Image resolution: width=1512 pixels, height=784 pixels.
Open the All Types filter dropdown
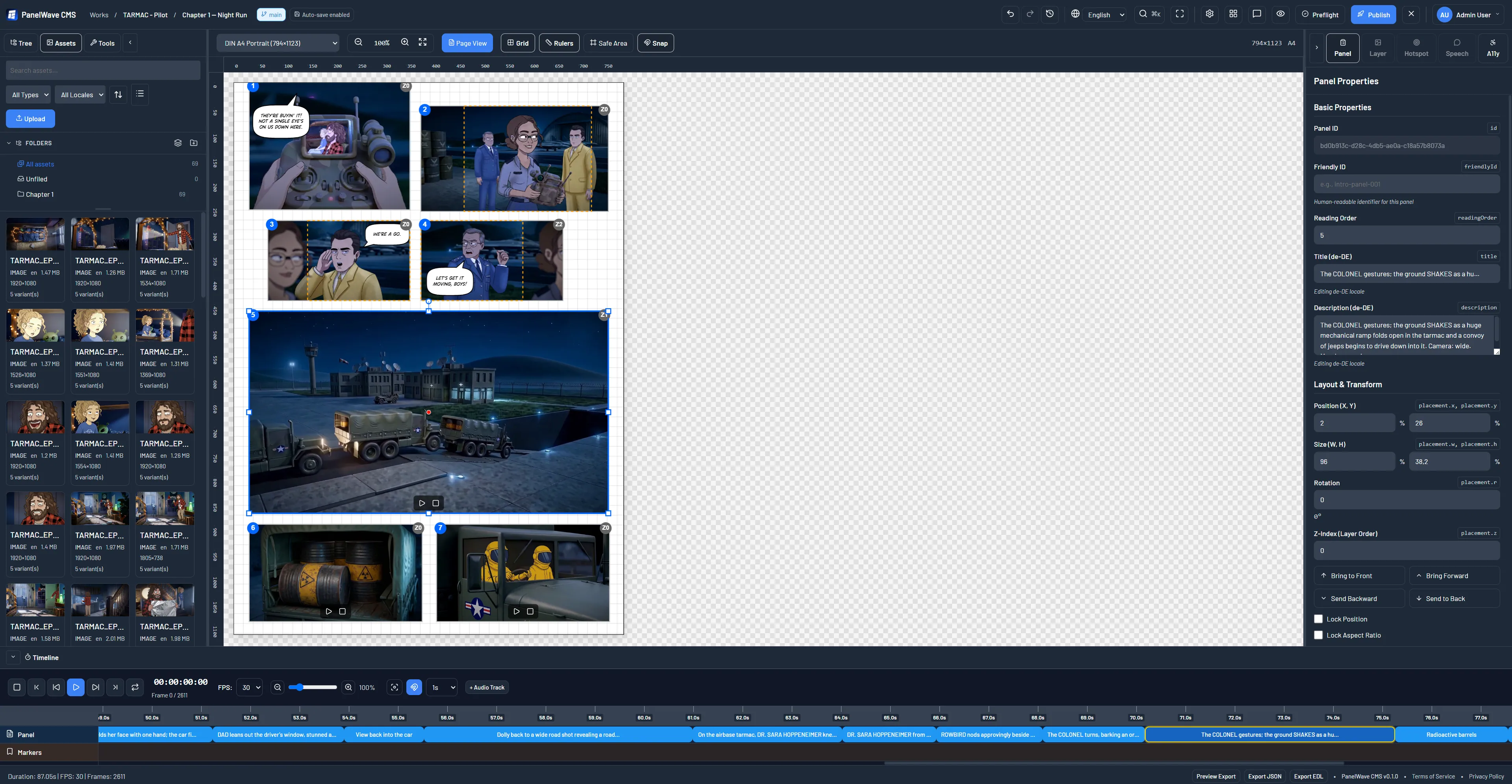[29, 94]
